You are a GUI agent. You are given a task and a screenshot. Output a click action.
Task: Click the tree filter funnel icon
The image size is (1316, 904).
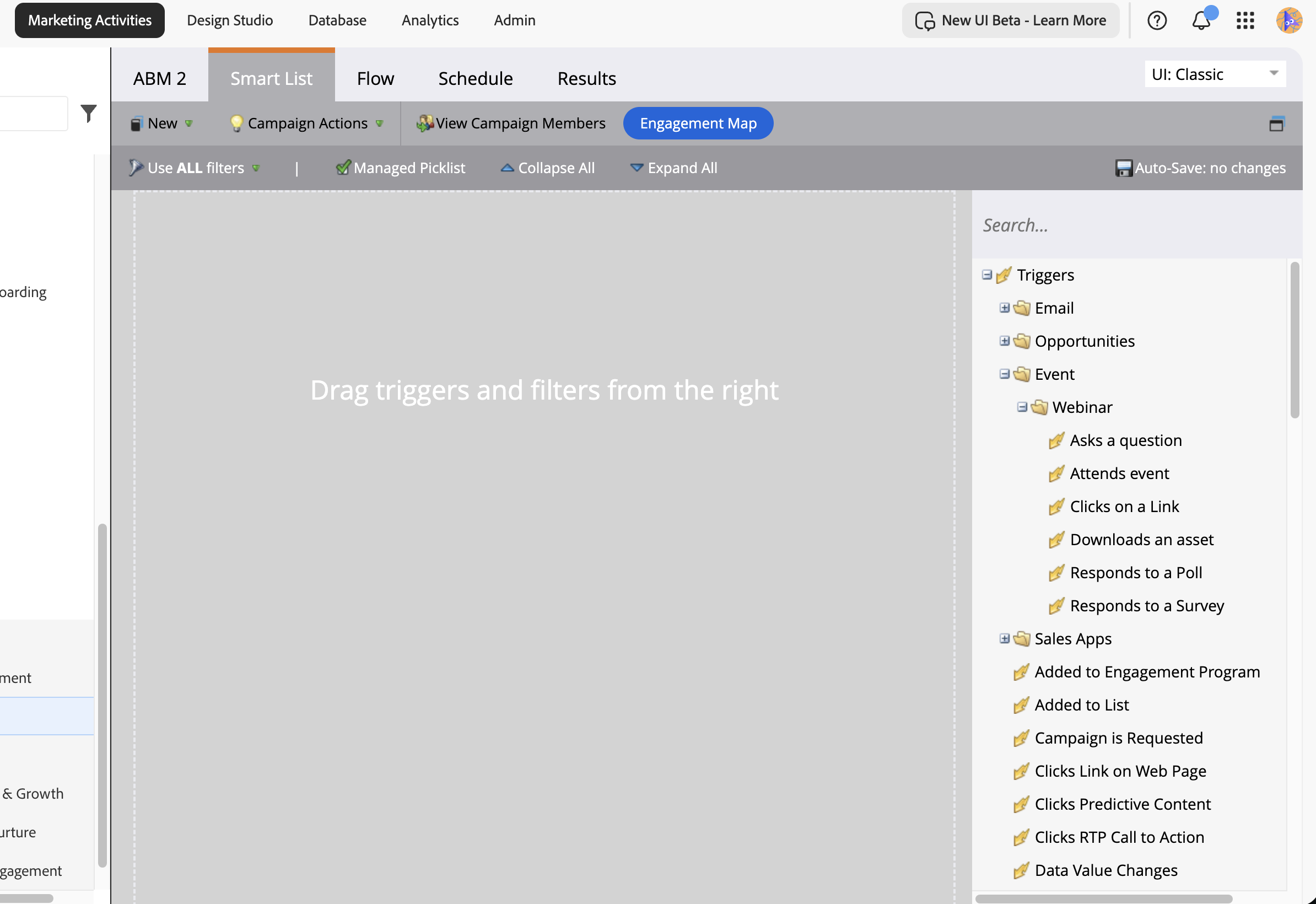pos(88,114)
